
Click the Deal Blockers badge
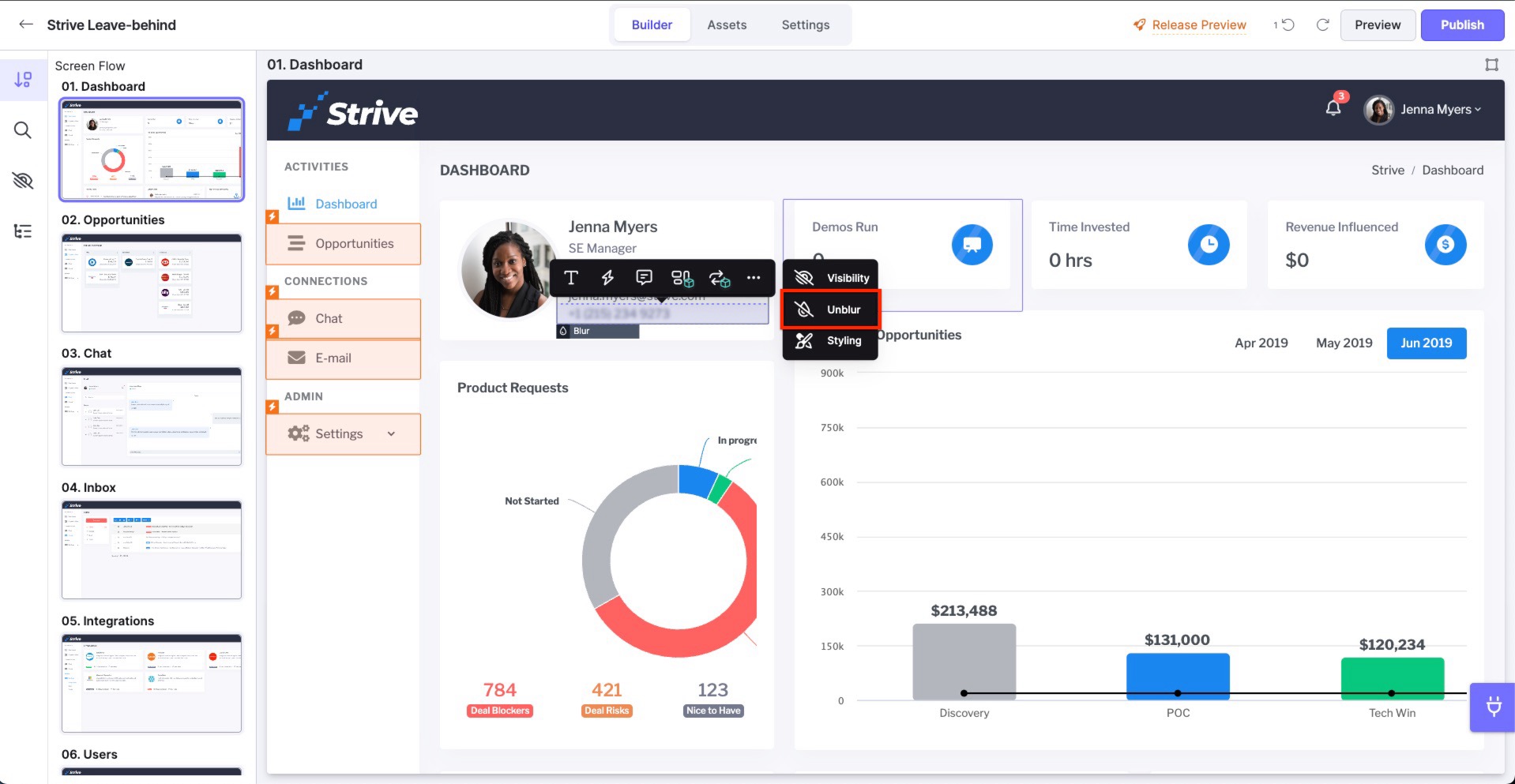click(500, 711)
